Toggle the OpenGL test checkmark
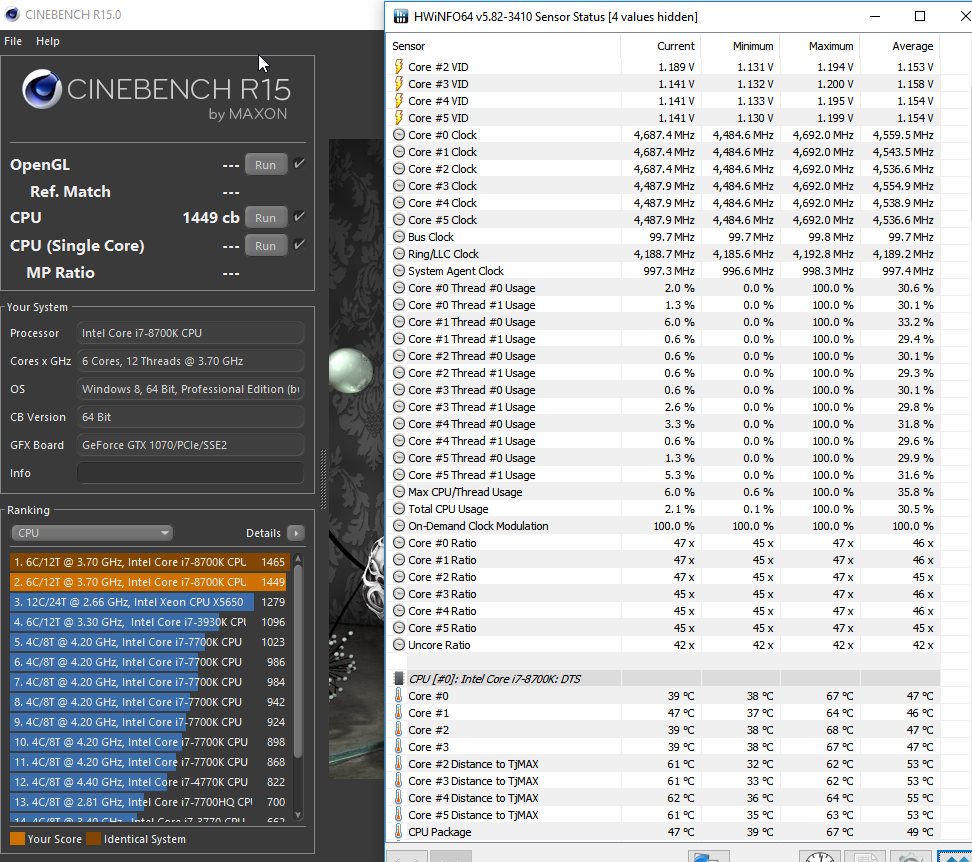Viewport: 972px width, 862px height. tap(299, 164)
